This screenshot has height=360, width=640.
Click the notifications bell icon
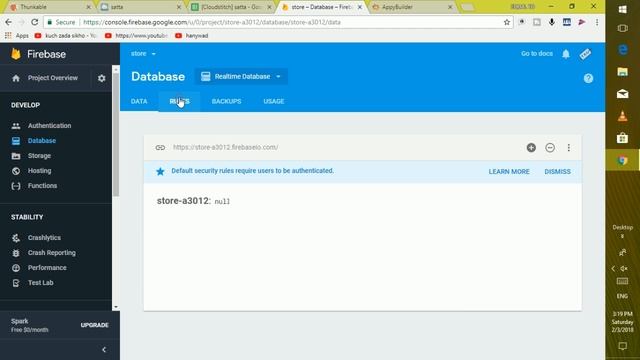pos(566,54)
